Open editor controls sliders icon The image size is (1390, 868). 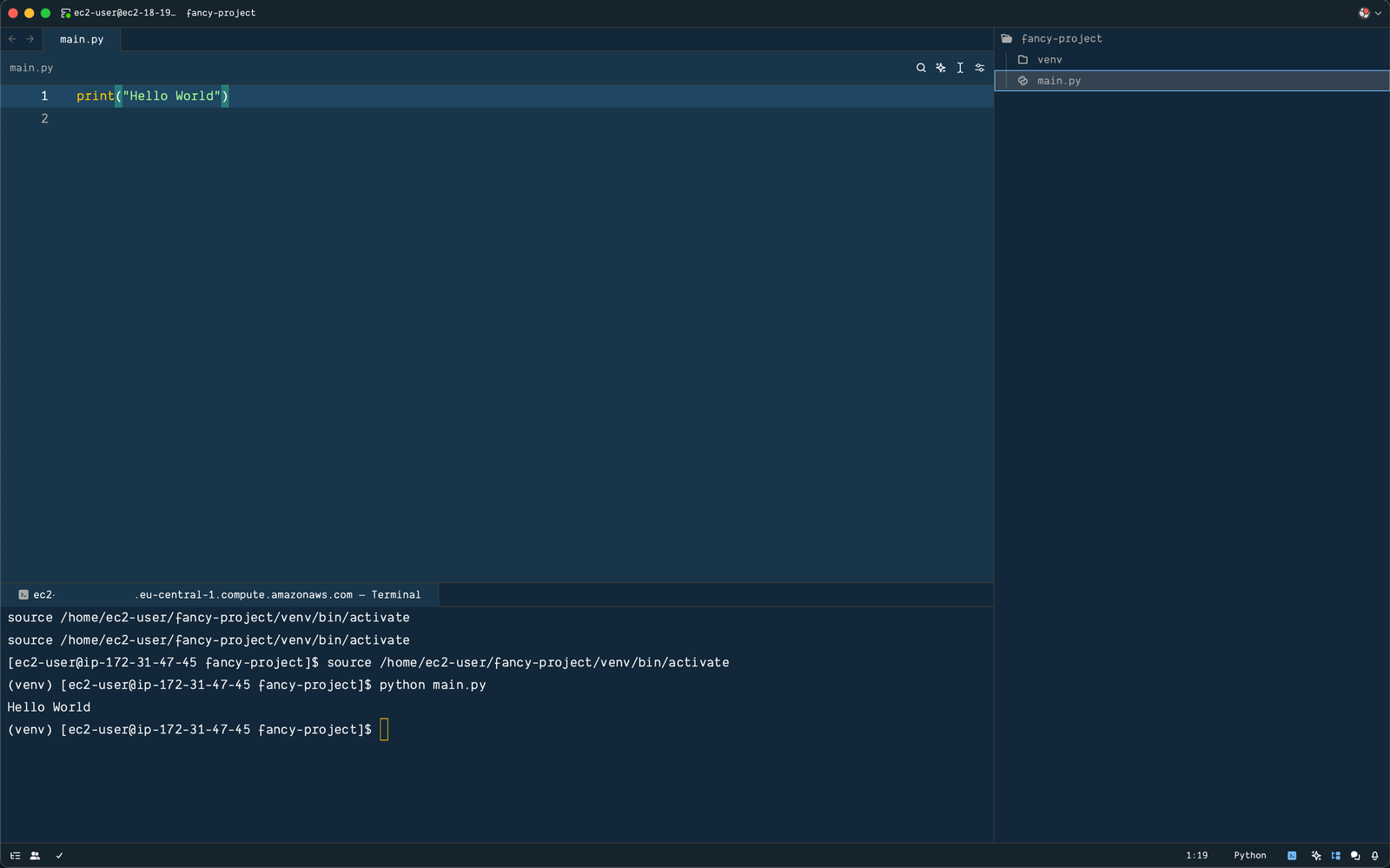[x=979, y=68]
